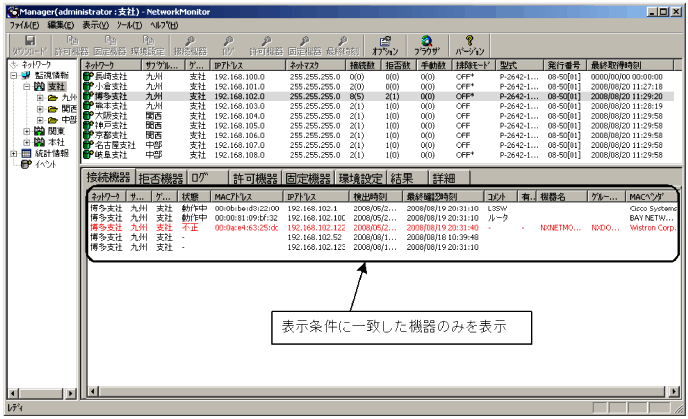Sort by 最終確認時刻 column header
The height and width of the screenshot is (419, 688).
point(442,197)
